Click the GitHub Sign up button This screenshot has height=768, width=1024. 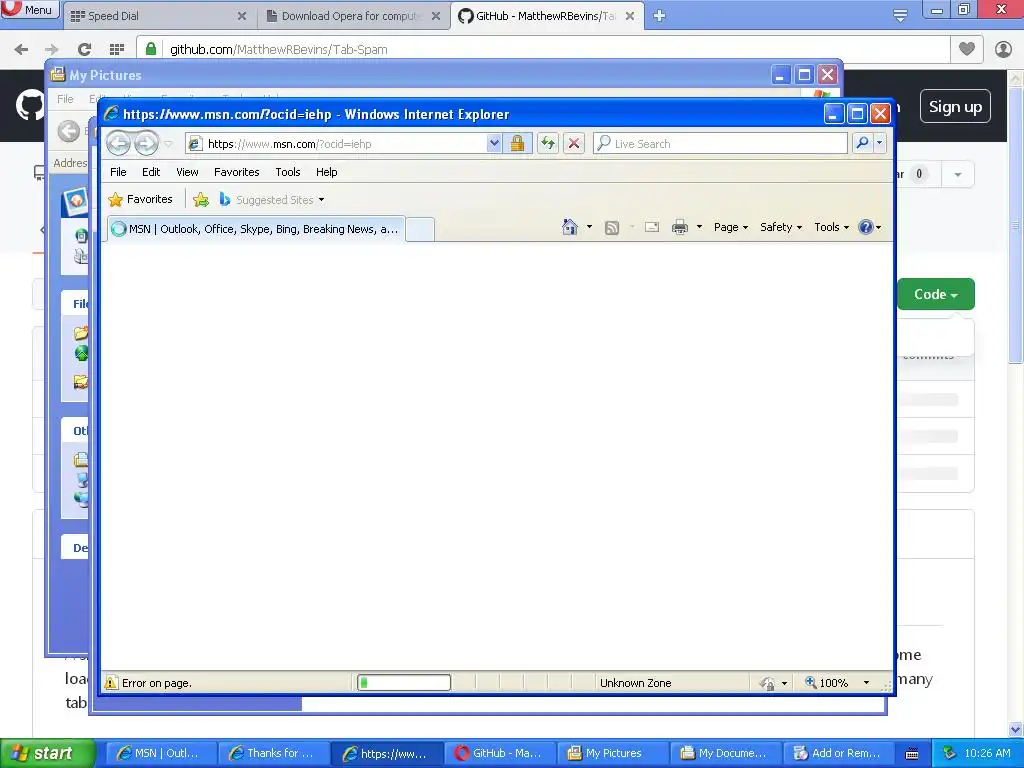[x=955, y=106]
